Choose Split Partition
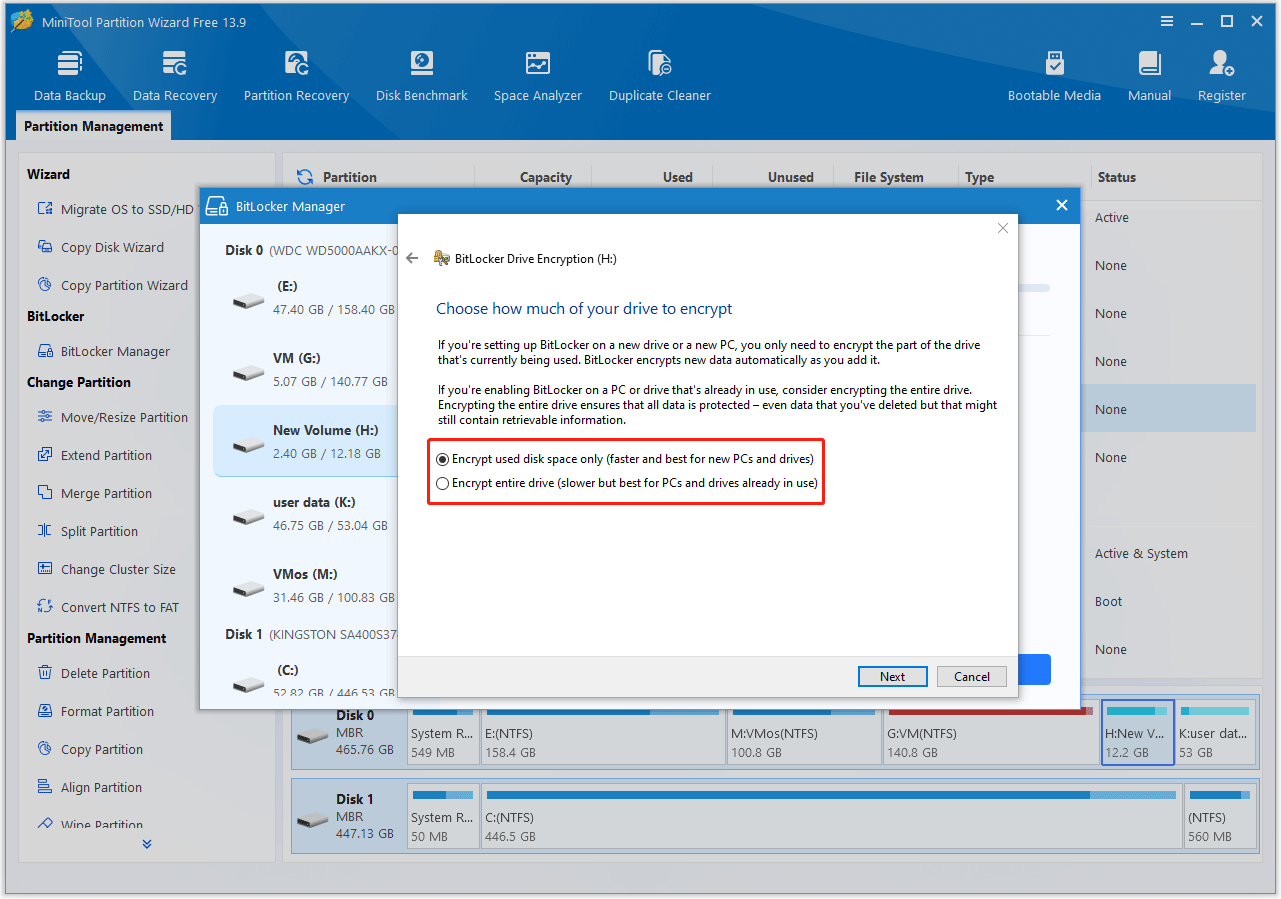 point(87,531)
